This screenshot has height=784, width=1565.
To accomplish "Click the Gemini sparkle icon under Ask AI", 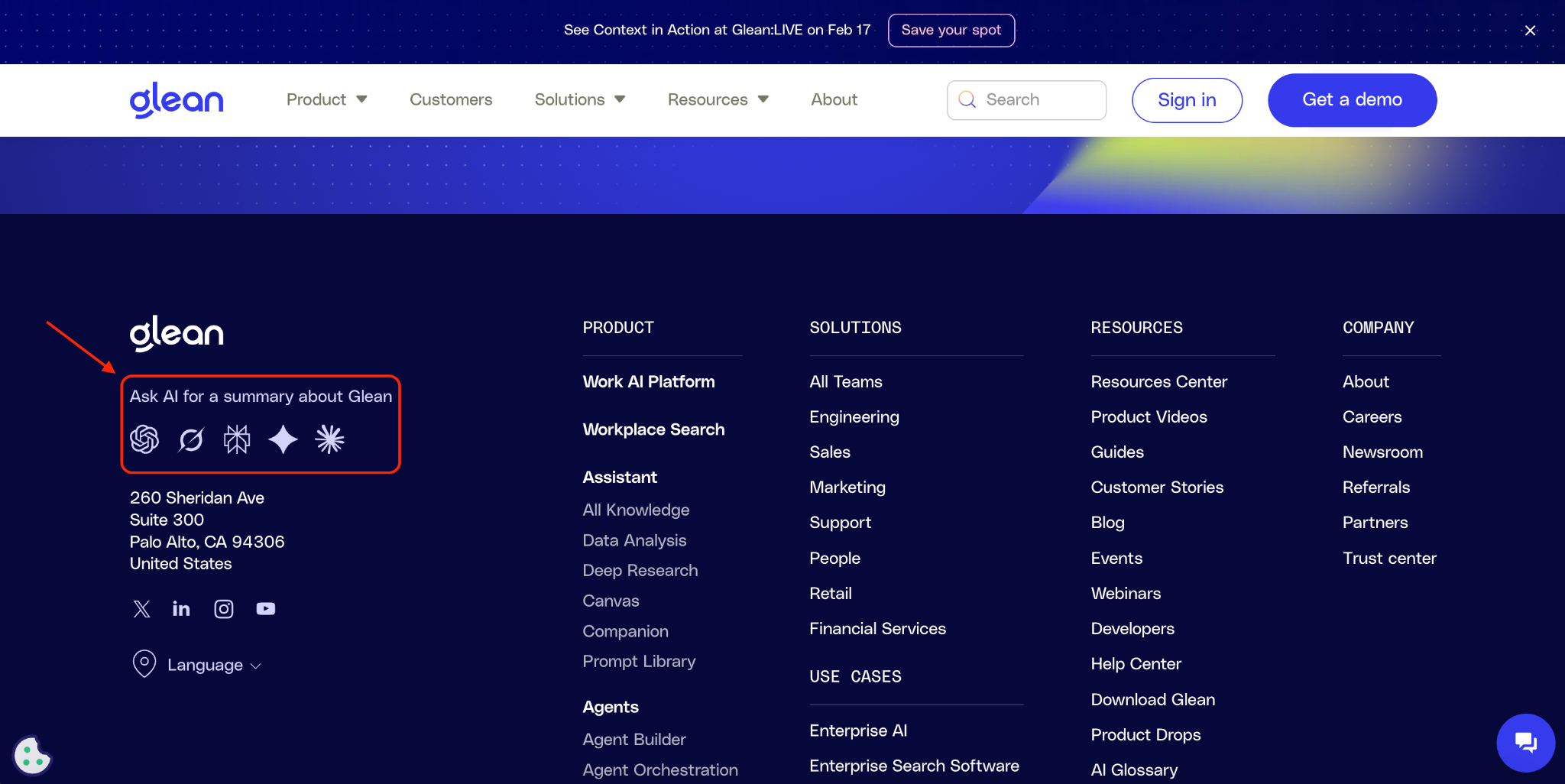I will click(x=284, y=439).
